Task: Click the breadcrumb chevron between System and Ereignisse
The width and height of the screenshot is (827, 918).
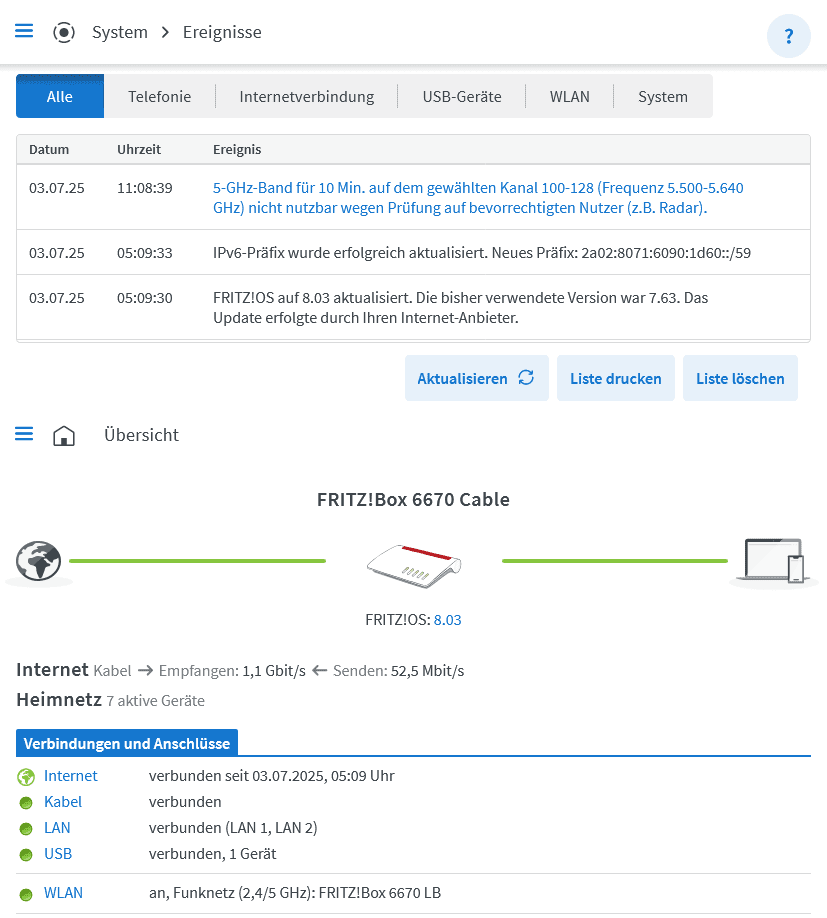Action: point(166,32)
